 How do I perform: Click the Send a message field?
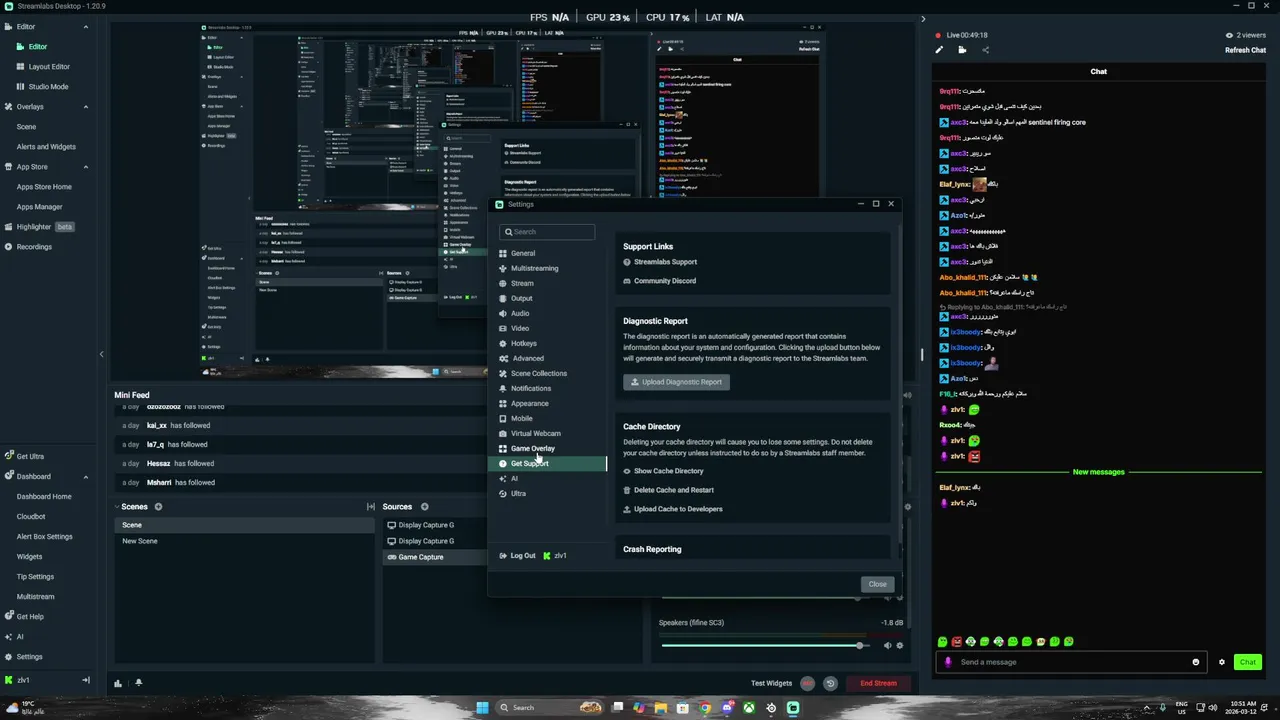1070,662
